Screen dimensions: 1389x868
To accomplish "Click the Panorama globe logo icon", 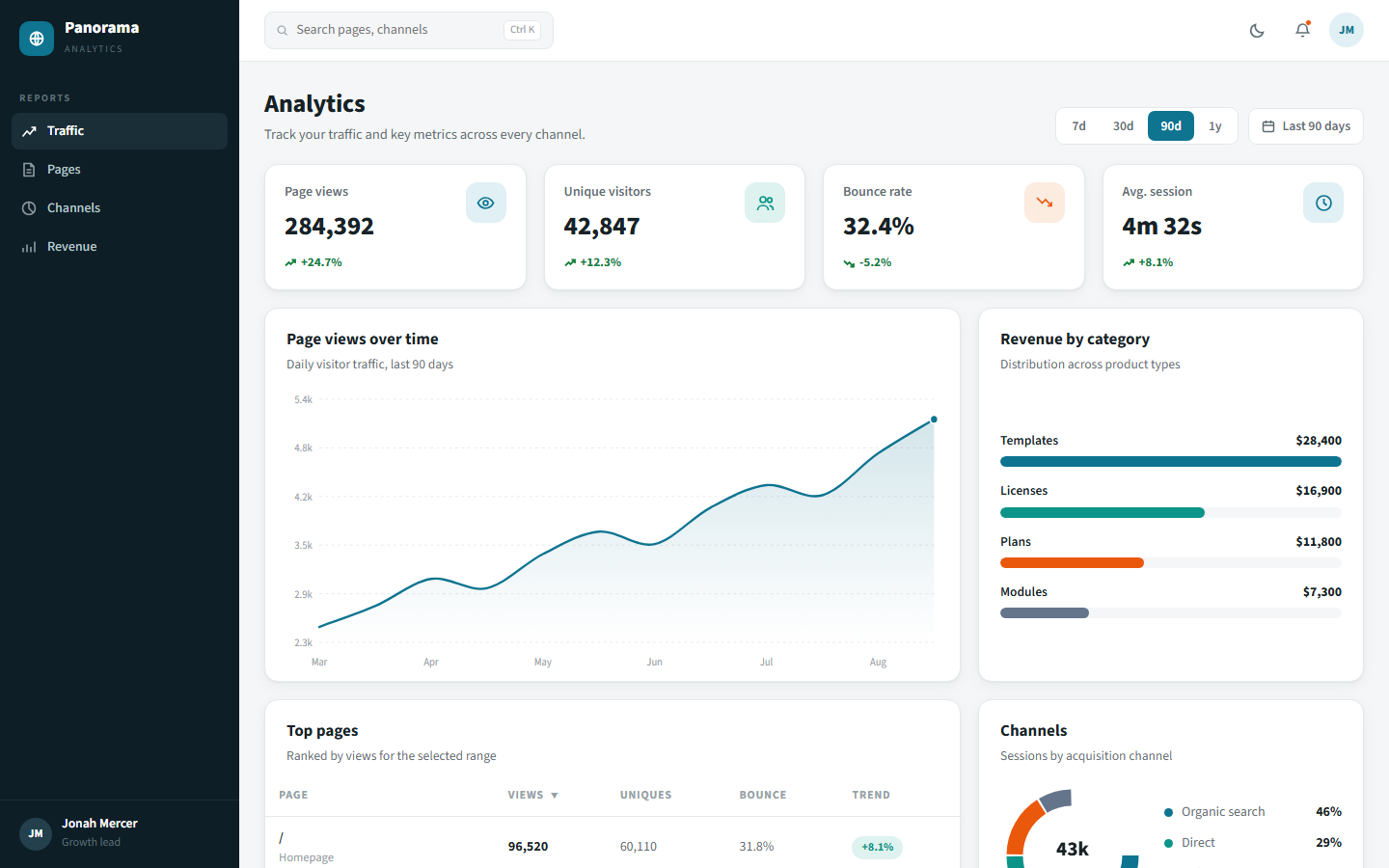I will tap(37, 39).
